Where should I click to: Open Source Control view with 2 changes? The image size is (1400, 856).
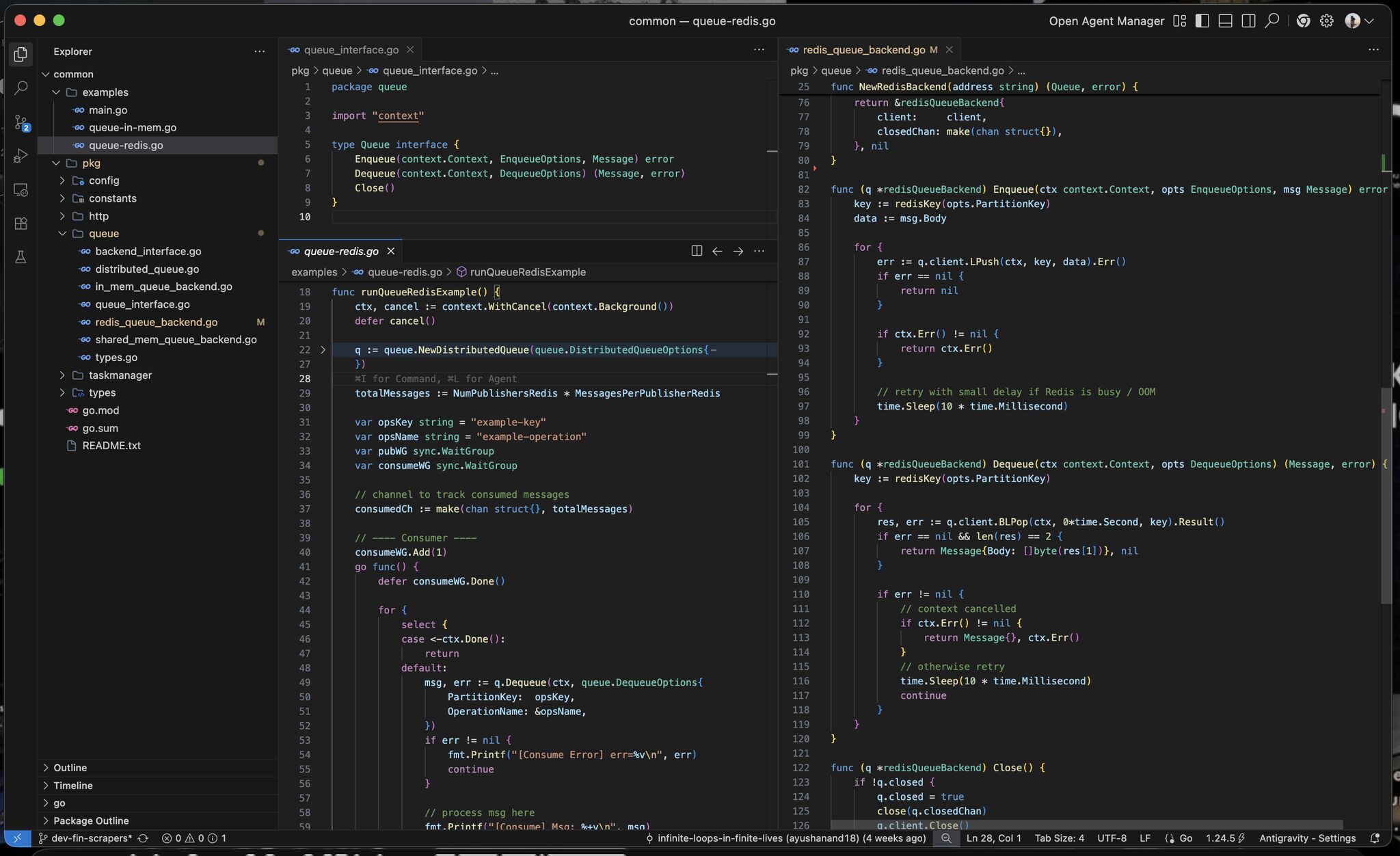pos(21,122)
